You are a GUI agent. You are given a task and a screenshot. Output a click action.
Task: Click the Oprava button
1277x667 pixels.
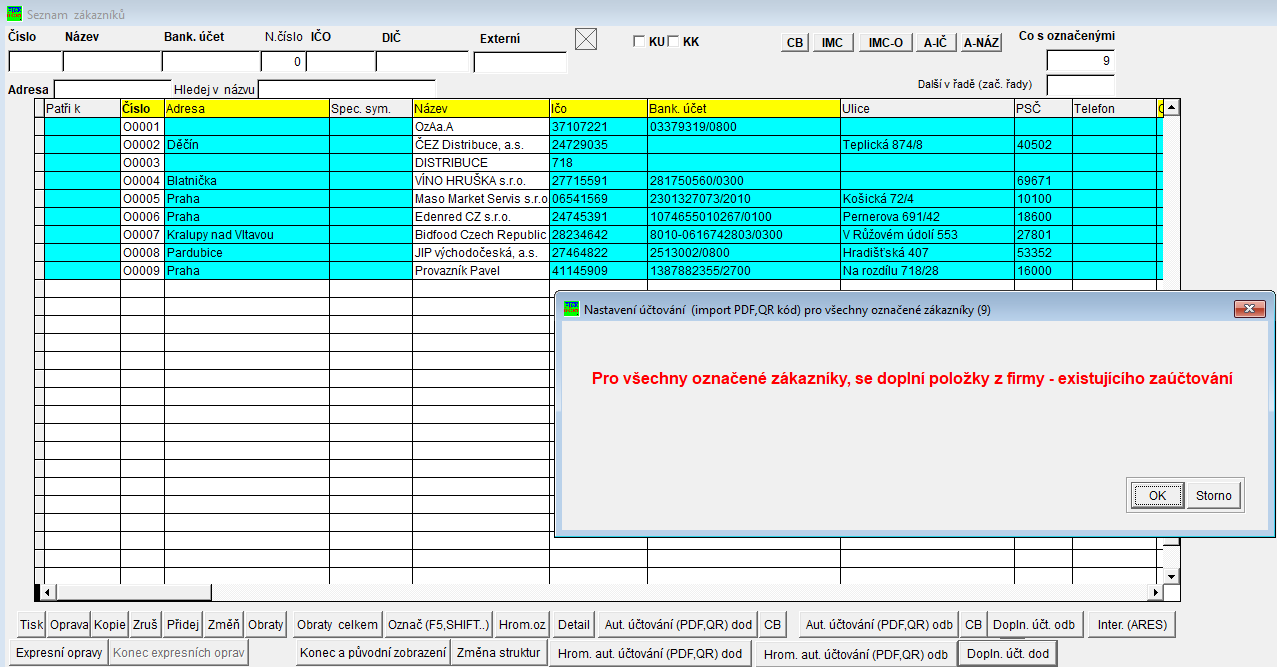click(x=69, y=625)
